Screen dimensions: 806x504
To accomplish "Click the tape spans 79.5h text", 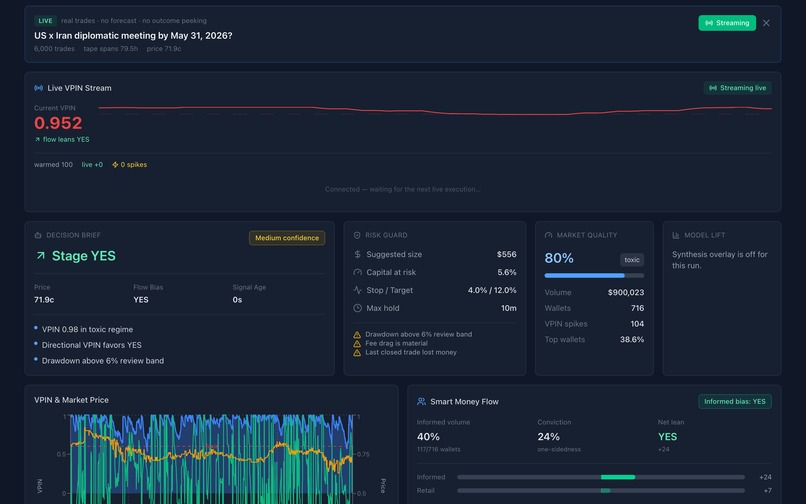I will coord(111,49).
